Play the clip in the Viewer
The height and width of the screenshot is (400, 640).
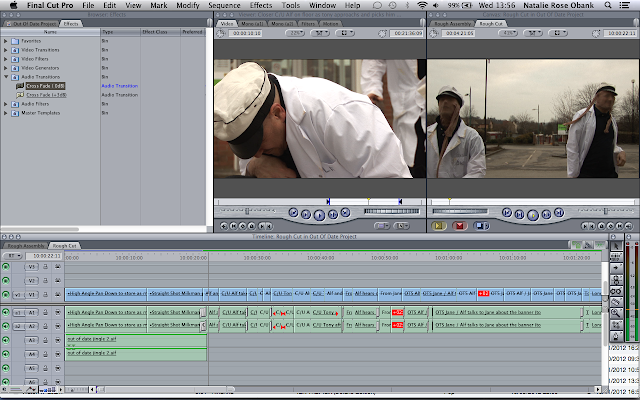click(319, 214)
